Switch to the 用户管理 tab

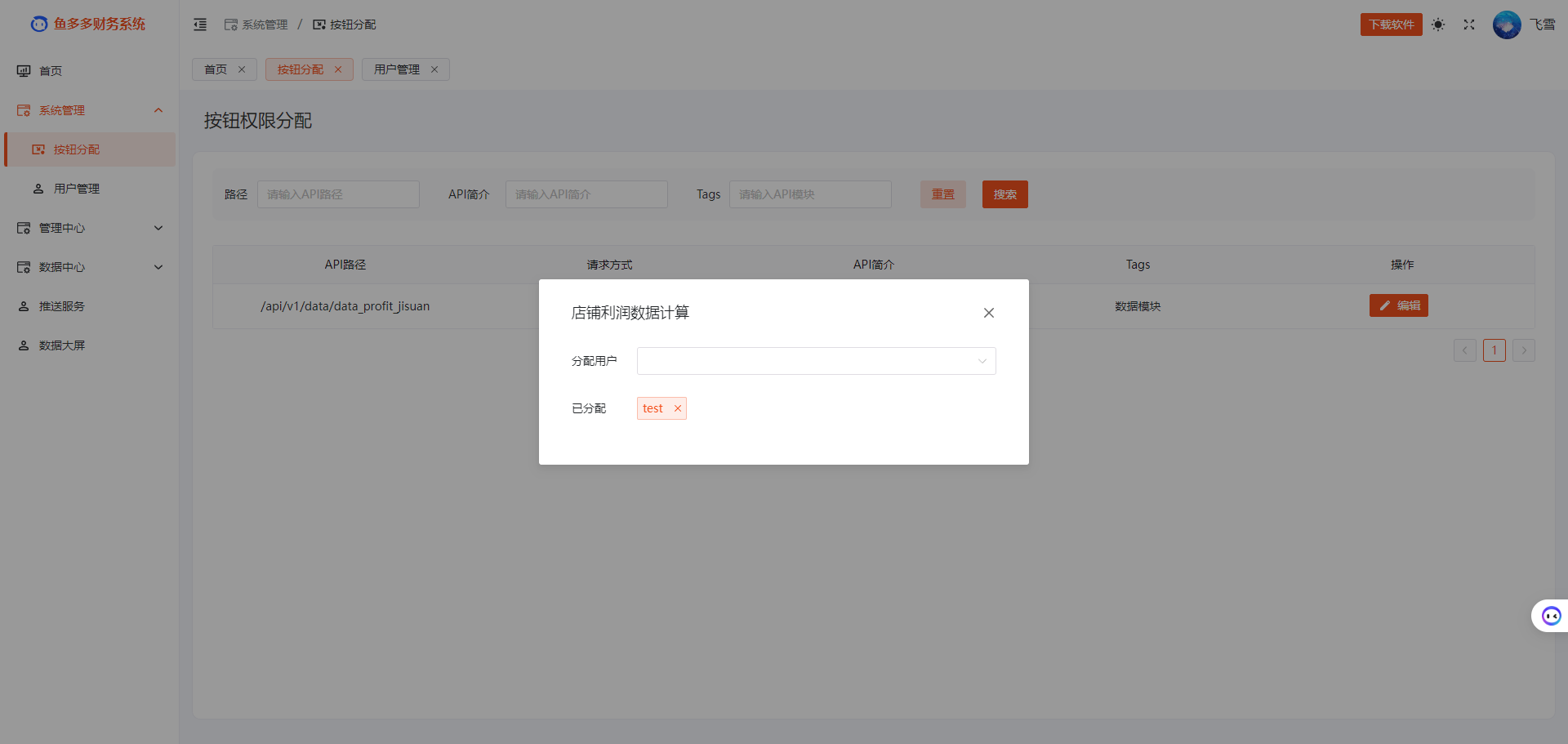click(x=399, y=69)
